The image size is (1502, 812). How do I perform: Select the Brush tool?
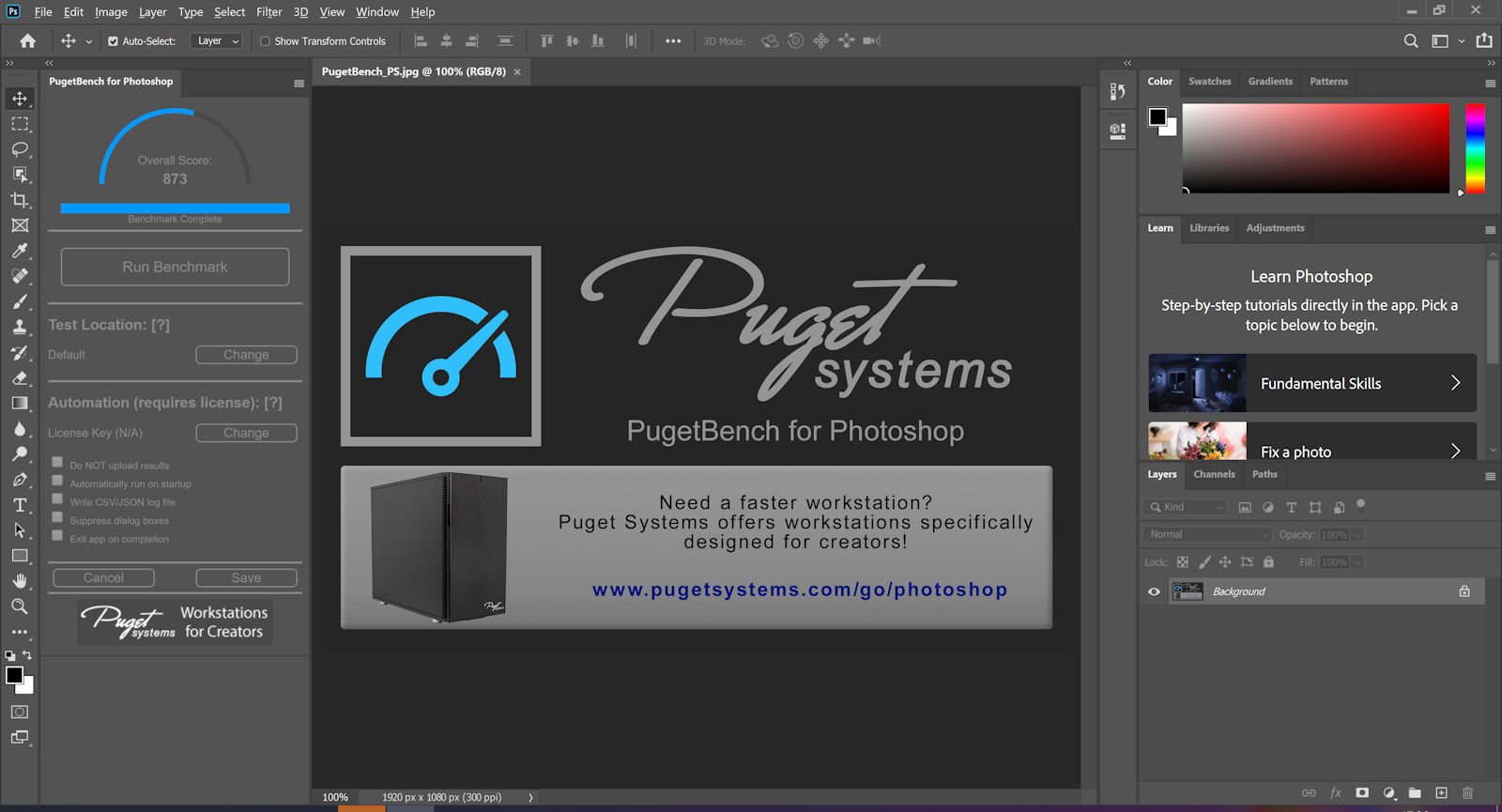click(20, 301)
